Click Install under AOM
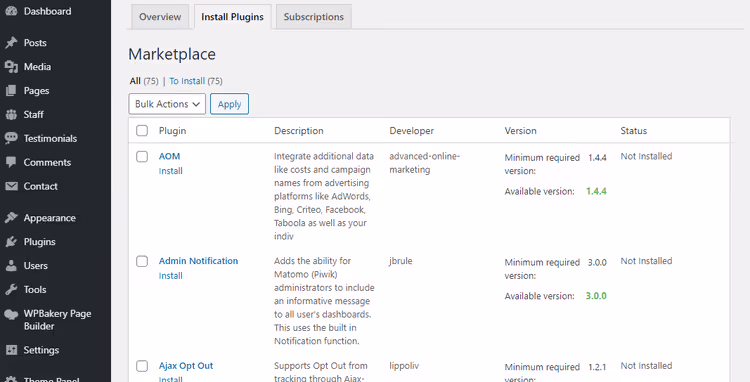The image size is (750, 382). tap(171, 171)
